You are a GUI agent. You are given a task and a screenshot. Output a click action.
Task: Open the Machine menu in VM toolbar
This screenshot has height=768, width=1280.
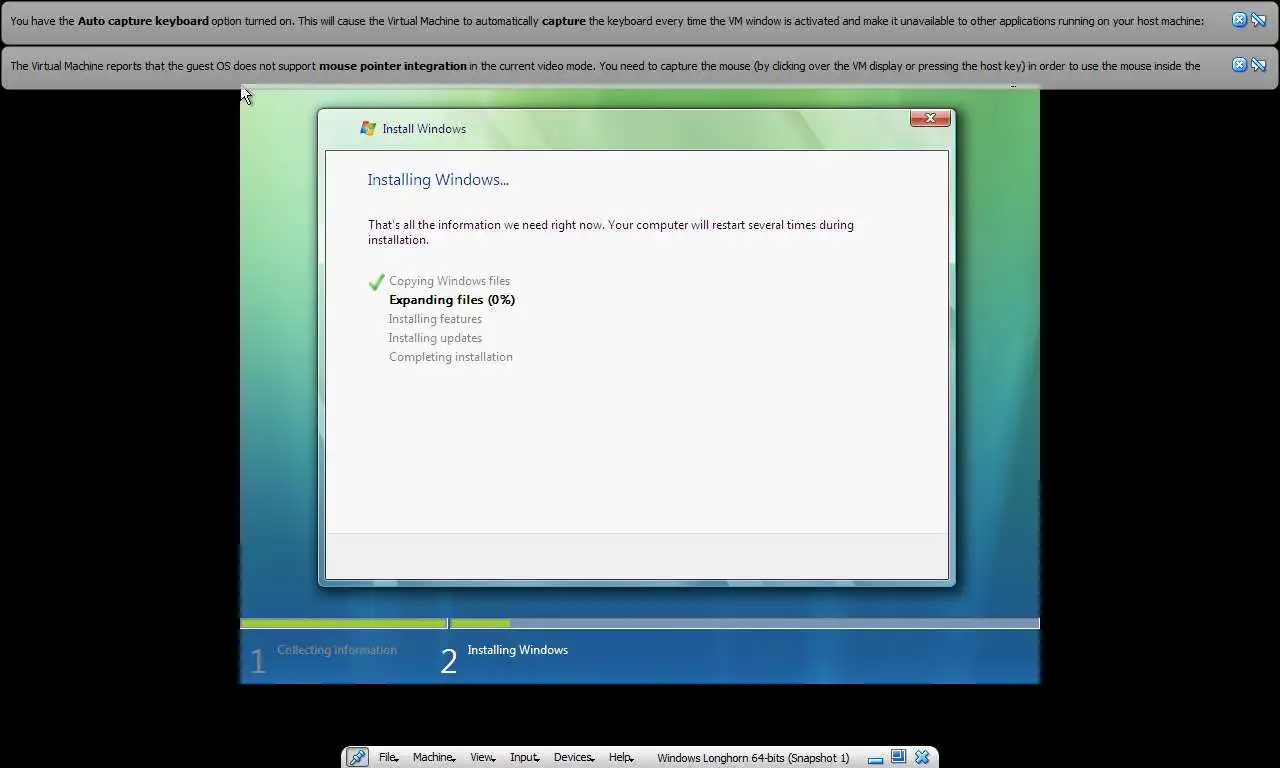(434, 757)
